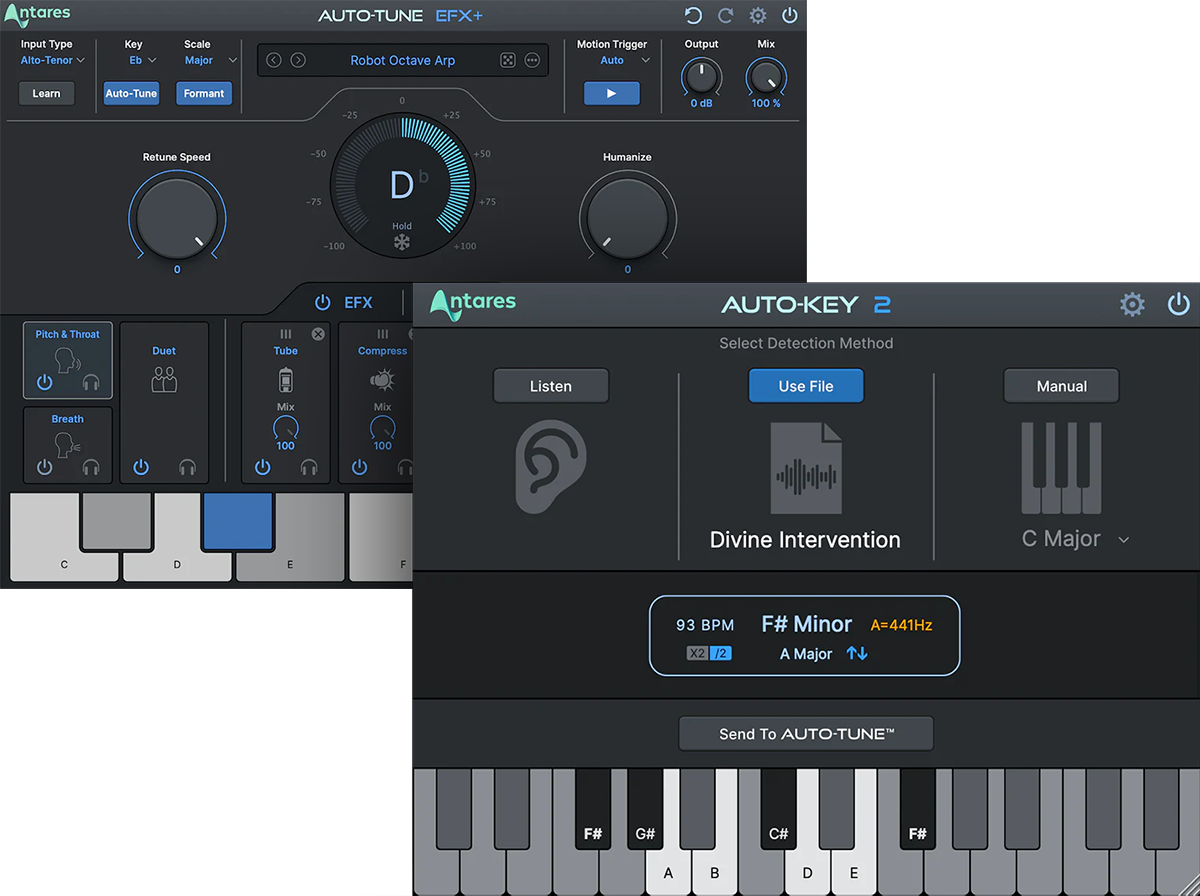This screenshot has width=1200, height=896.
Task: Toggle Pitch & Throat power button
Action: (x=44, y=382)
